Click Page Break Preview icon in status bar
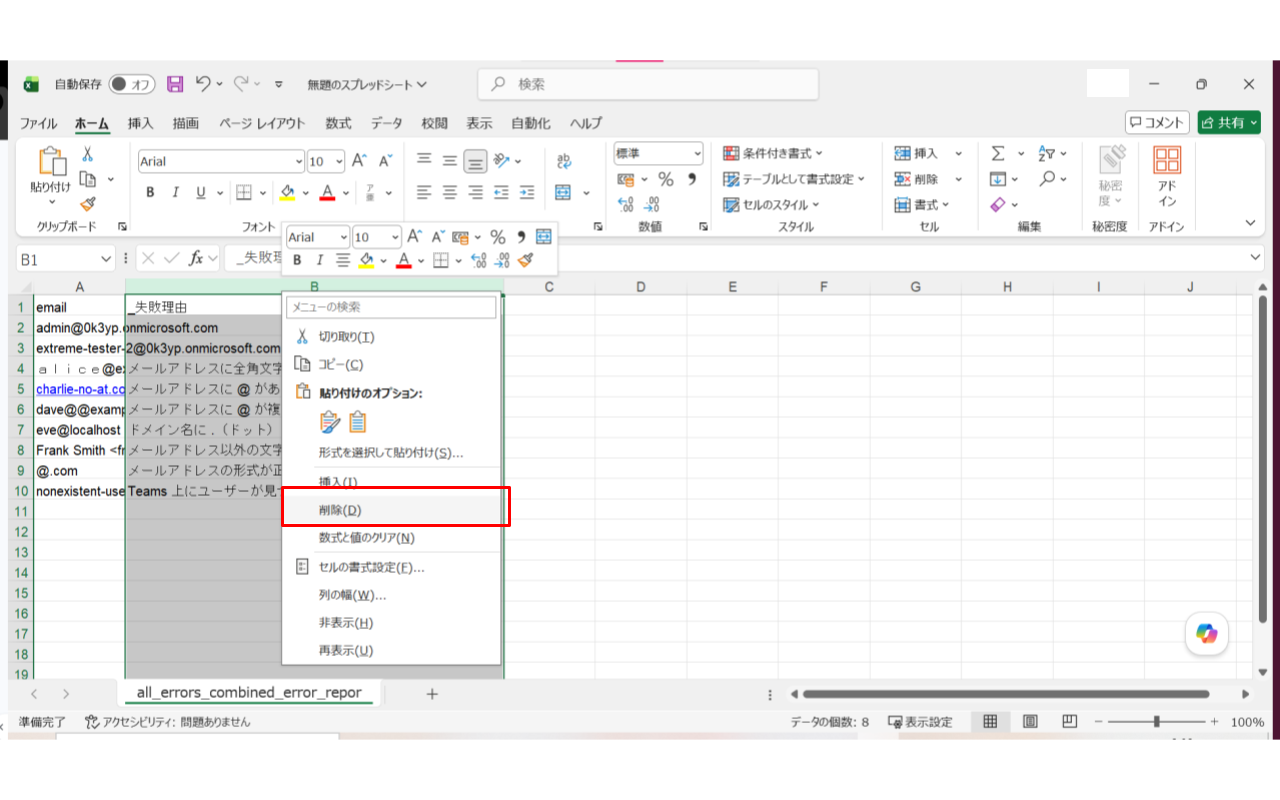Screen dimensions: 1280x800 (x=1069, y=722)
